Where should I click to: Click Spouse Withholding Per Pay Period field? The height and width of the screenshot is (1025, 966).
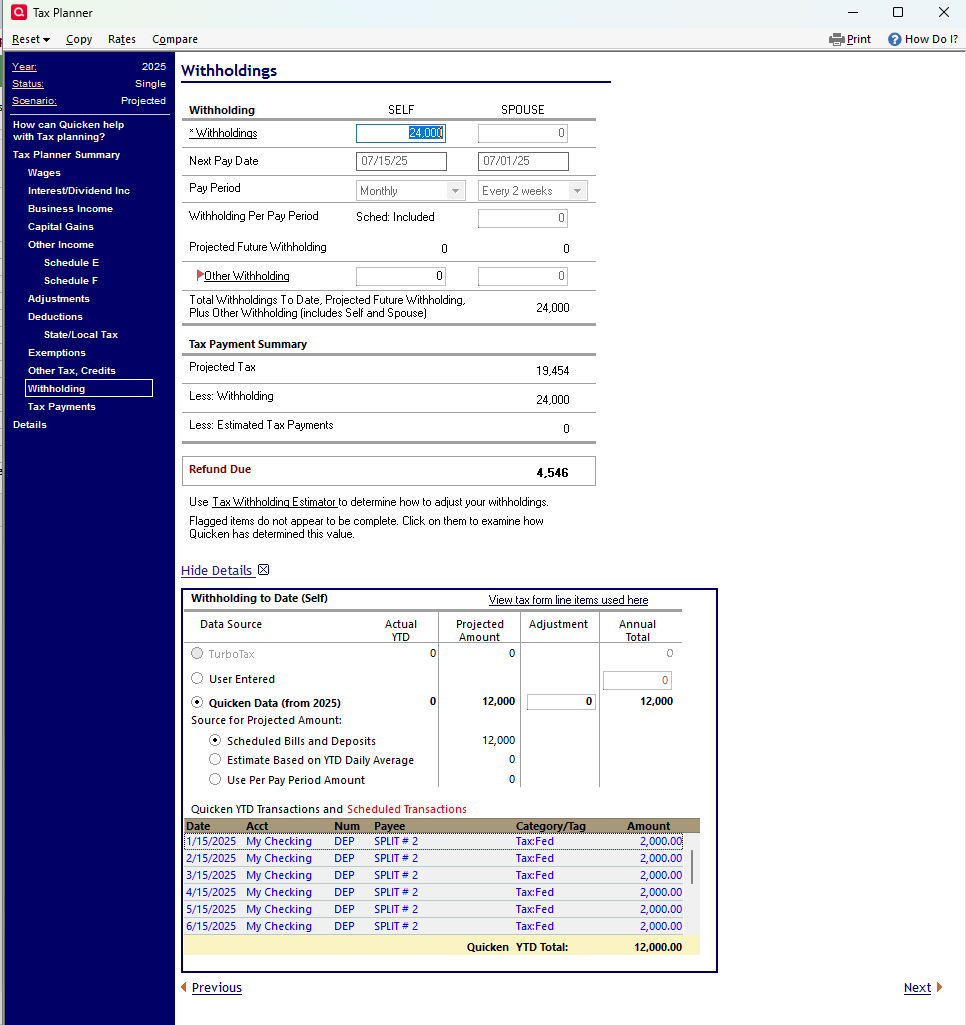coord(523,218)
